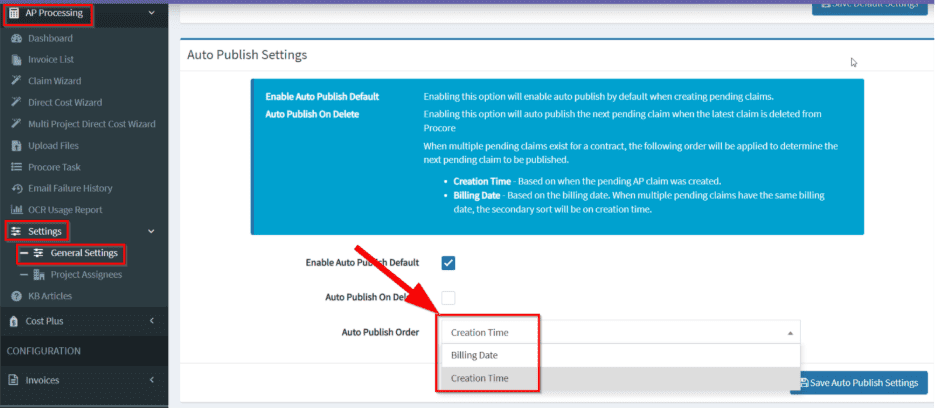Viewport: 936px width, 408px height.
Task: Click the Procore Task list icon
Action: 16,167
